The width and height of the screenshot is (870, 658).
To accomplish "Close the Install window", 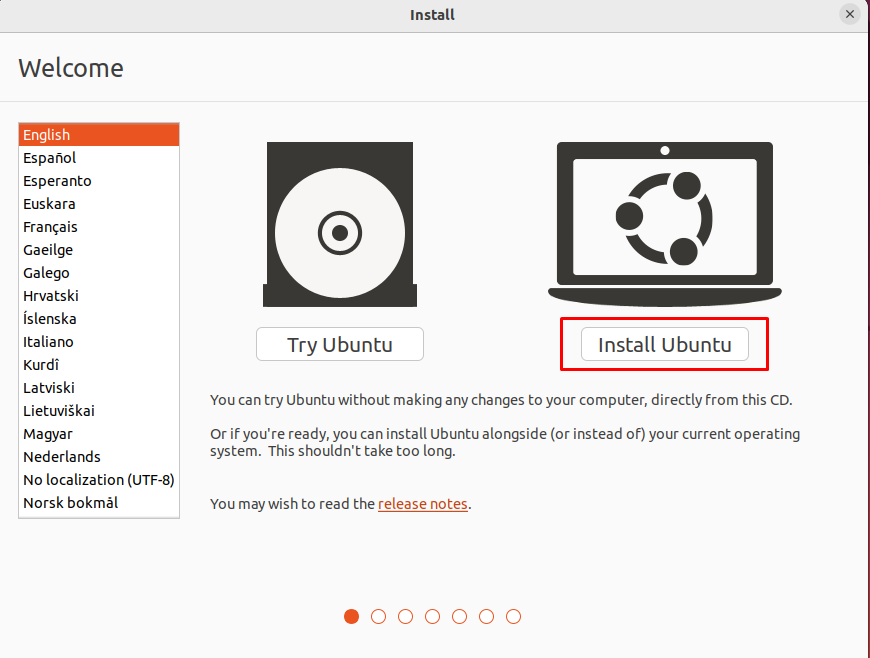I will (x=849, y=15).
